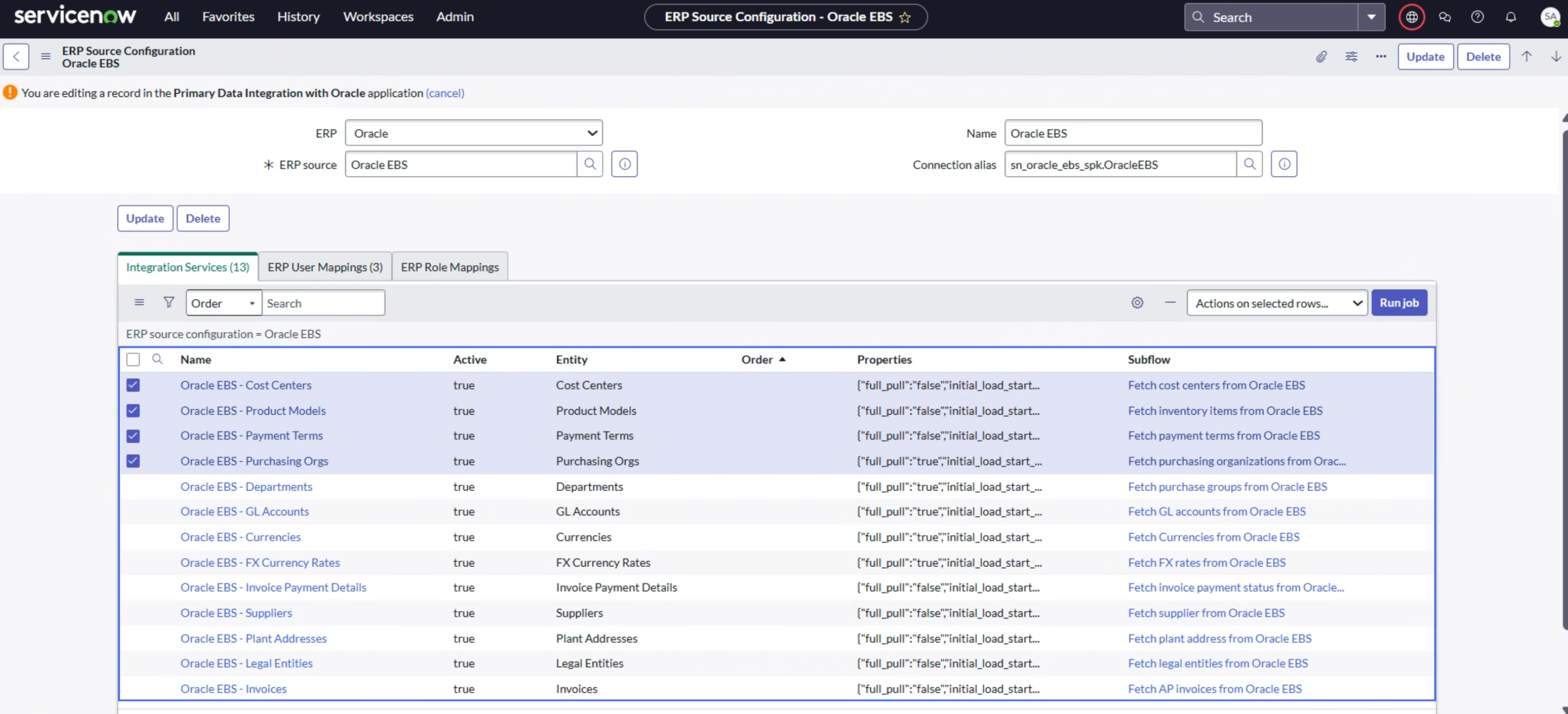This screenshot has width=1568, height=714.
Task: Click the Connection alias lookup magnifier
Action: point(1249,164)
